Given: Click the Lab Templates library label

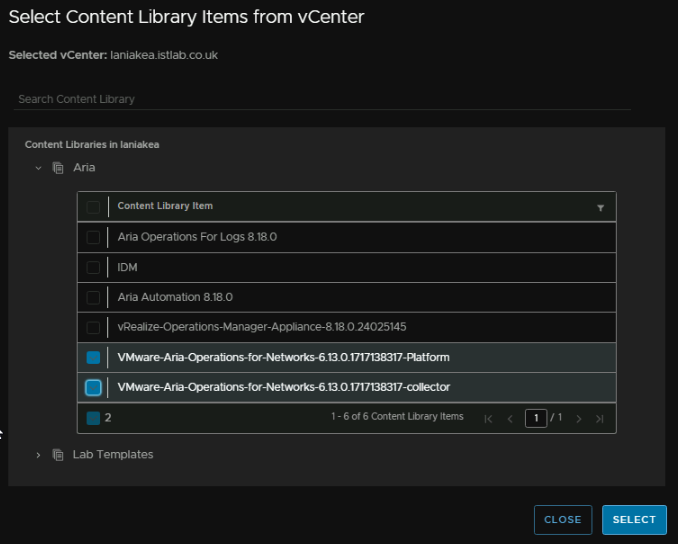Looking at the screenshot, I should [x=113, y=454].
